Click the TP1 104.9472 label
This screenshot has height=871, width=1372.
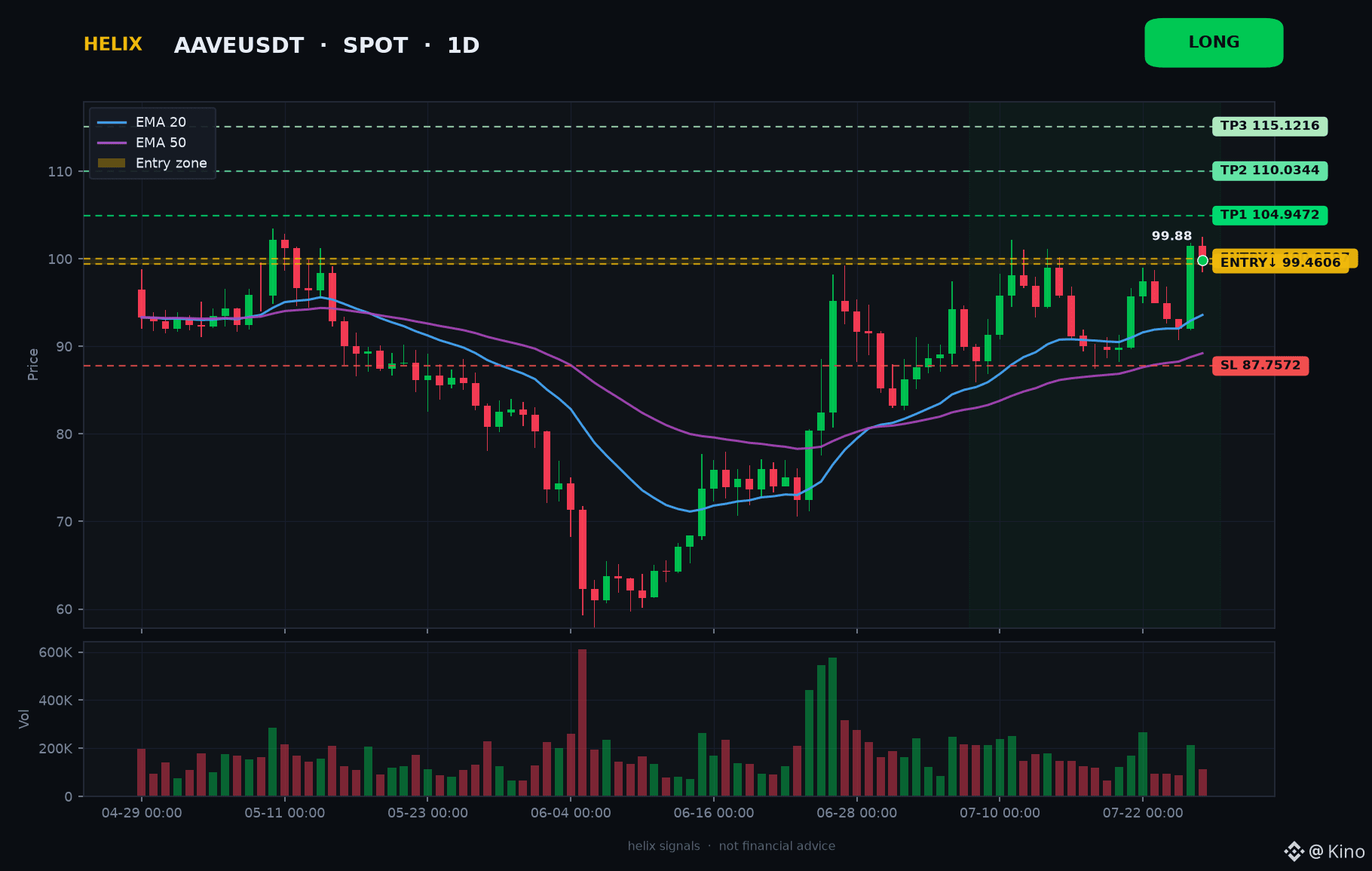1269,215
